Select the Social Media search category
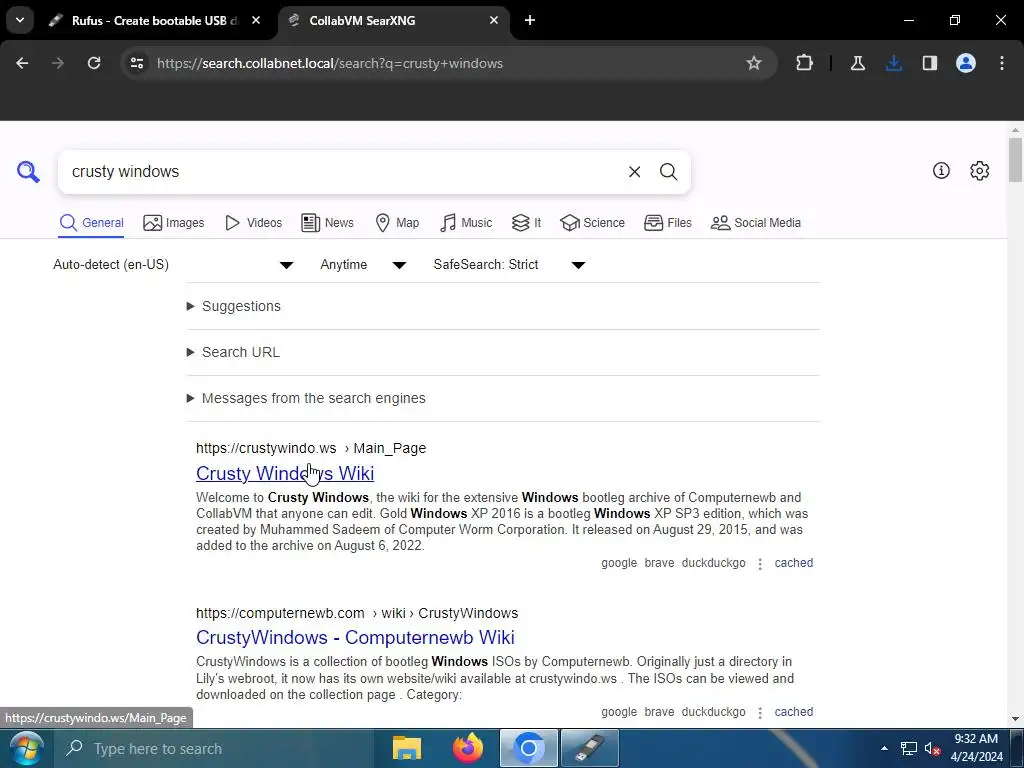Screen dimensions: 1024x768 [756, 223]
